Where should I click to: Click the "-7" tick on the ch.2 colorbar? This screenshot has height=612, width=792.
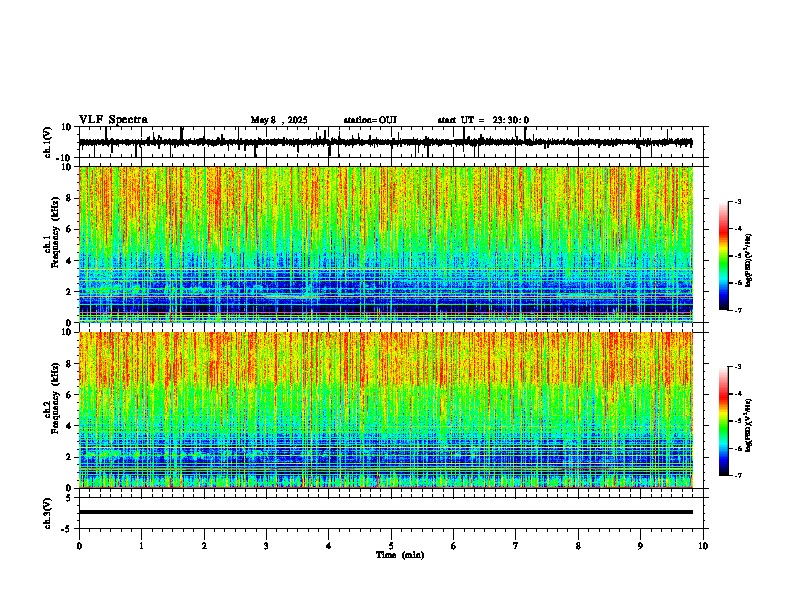pos(738,476)
